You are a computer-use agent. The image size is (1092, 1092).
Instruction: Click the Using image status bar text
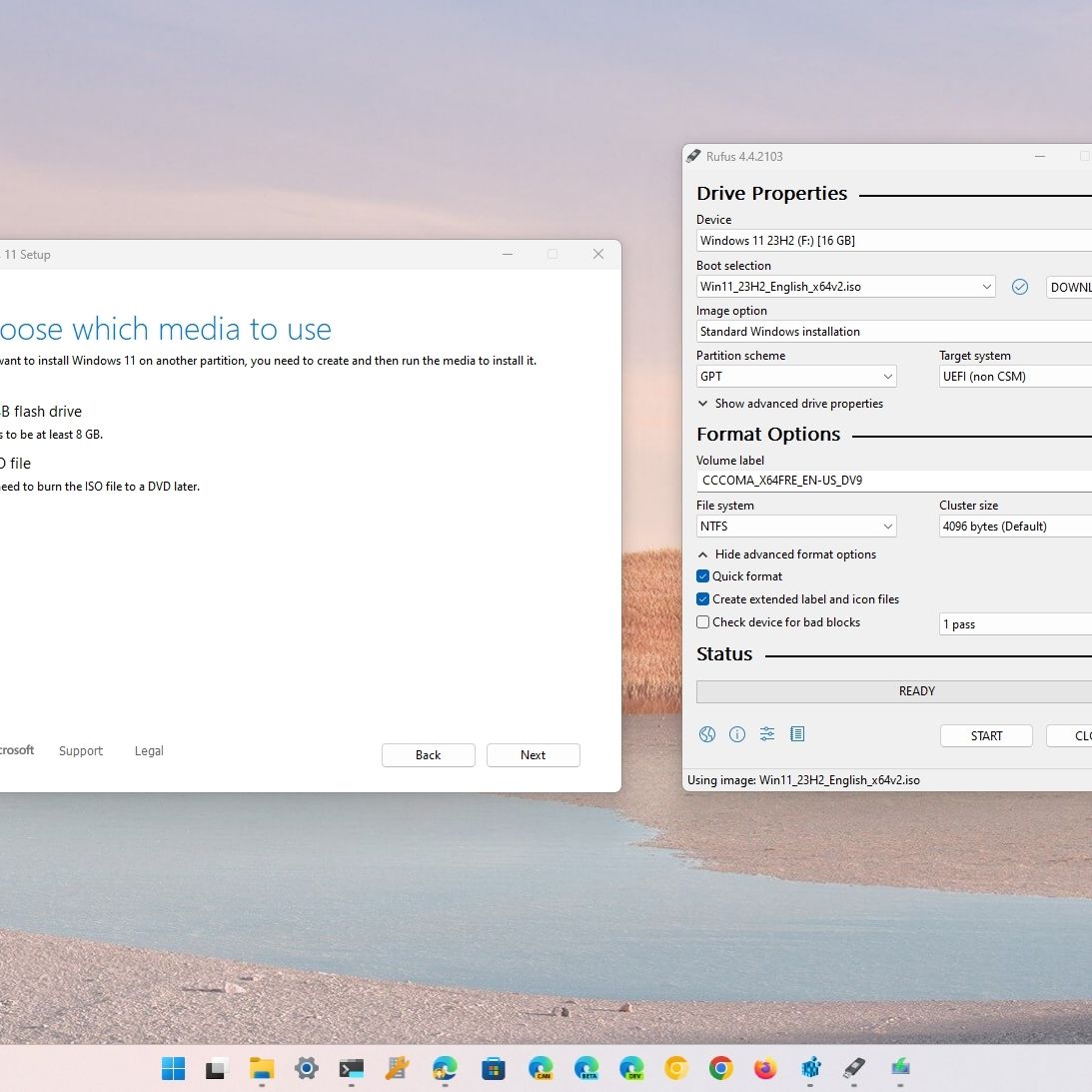[x=803, y=780]
